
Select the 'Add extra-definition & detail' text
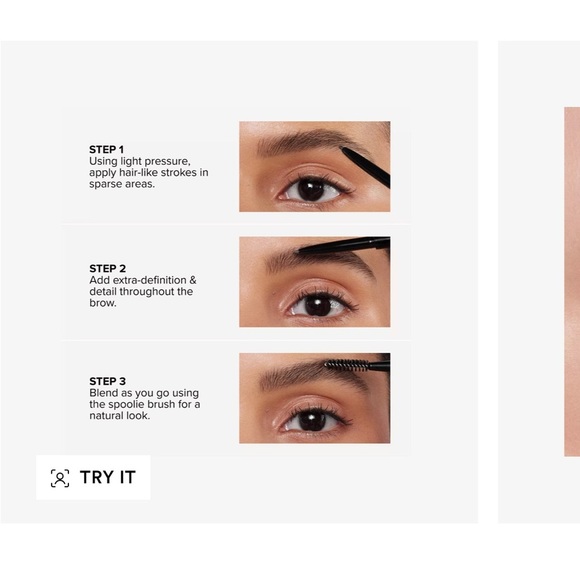[x=142, y=286]
